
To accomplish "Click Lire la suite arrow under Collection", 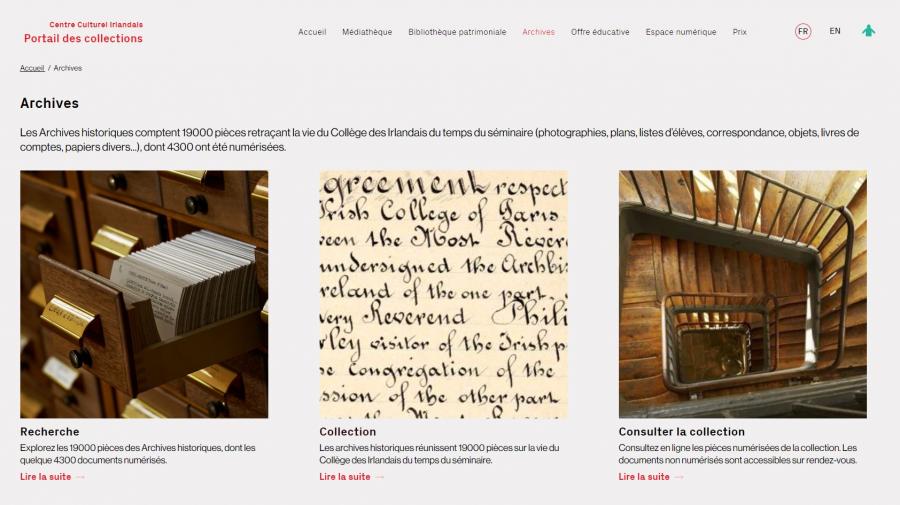I will [x=379, y=477].
